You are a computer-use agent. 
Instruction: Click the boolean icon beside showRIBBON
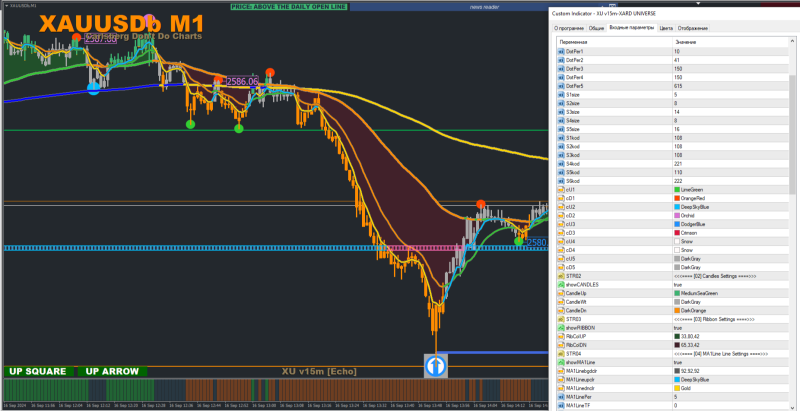click(562, 328)
